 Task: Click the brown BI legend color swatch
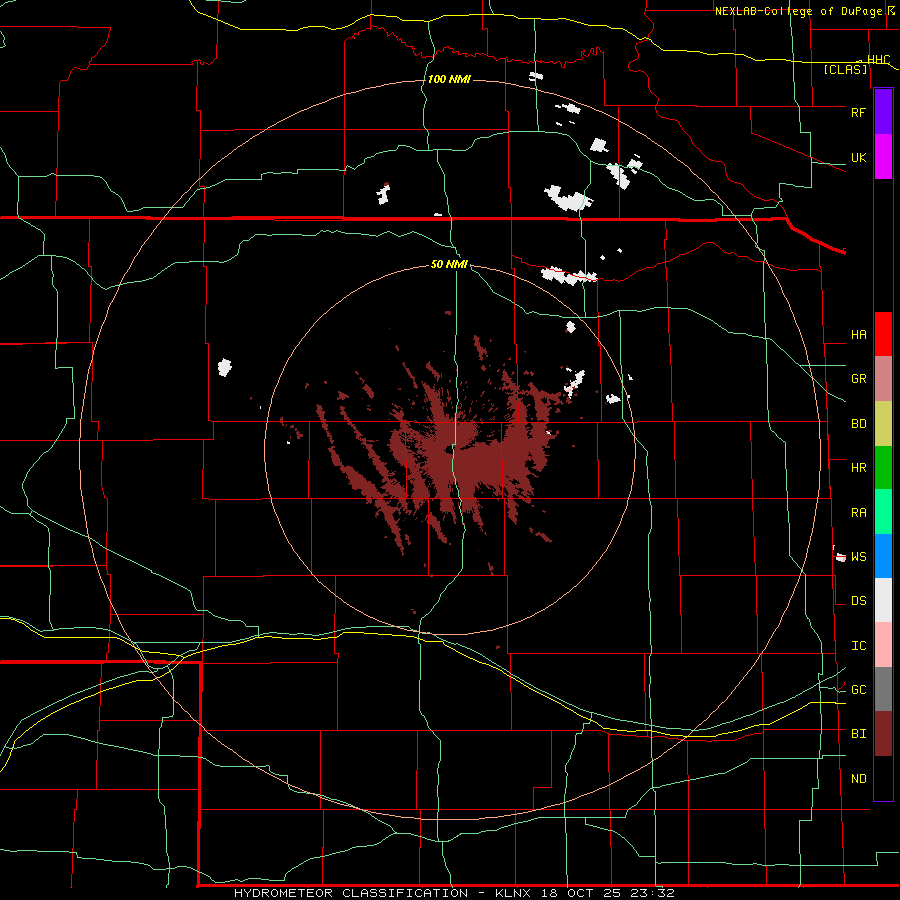883,734
